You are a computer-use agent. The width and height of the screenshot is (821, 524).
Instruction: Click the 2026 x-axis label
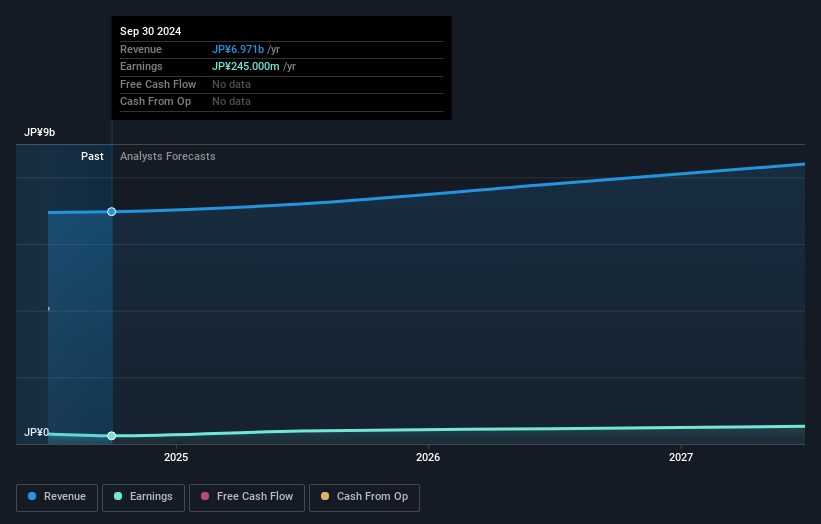428,457
